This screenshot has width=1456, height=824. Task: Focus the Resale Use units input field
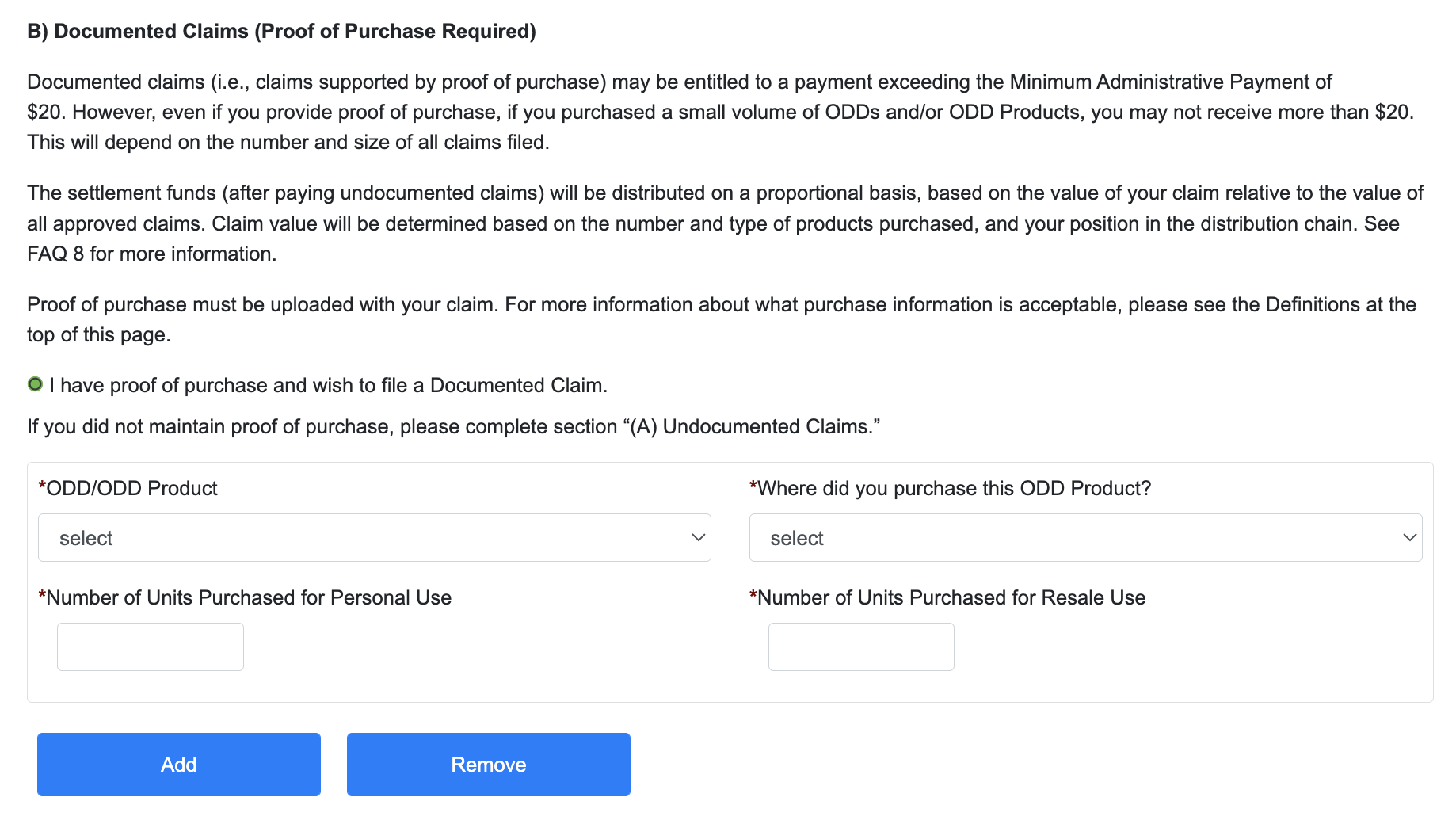pyautogui.click(x=861, y=647)
